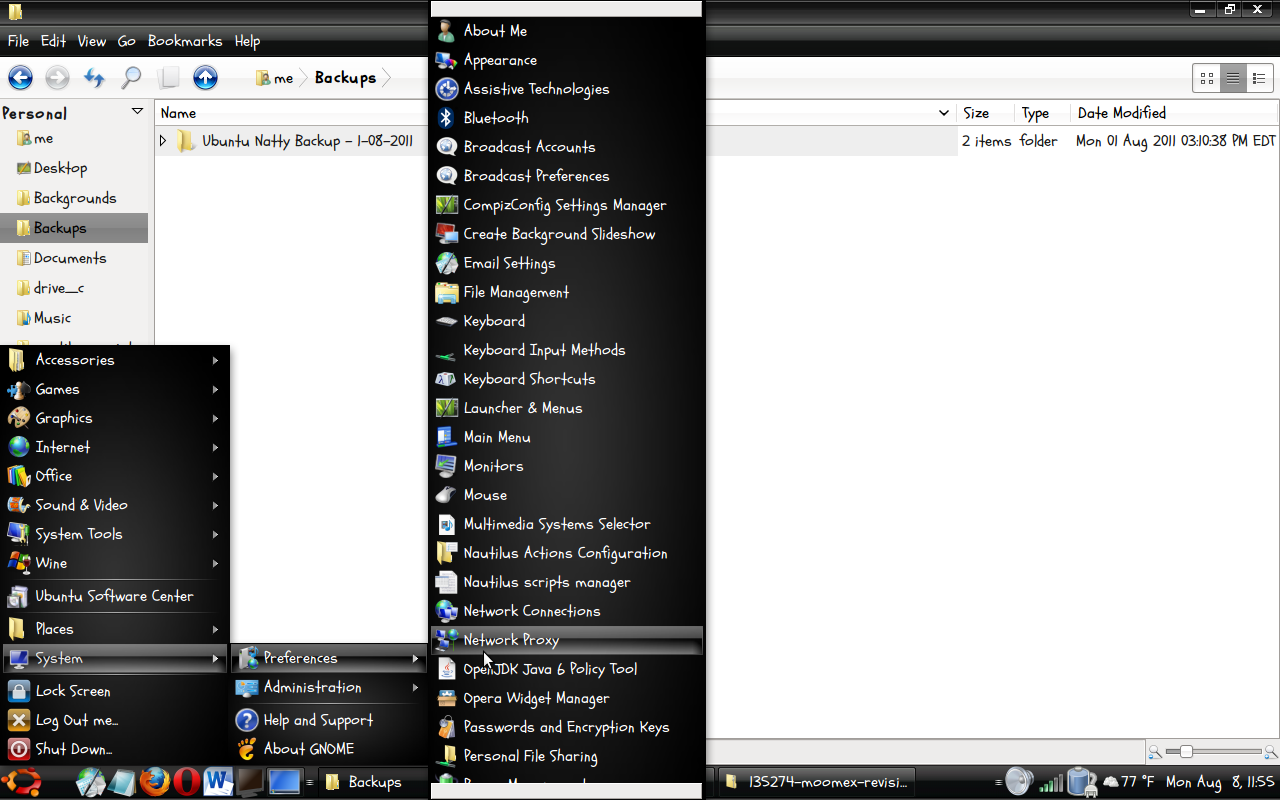The height and width of the screenshot is (800, 1280).
Task: Open search with the magnifying glass icon
Action: (131, 77)
